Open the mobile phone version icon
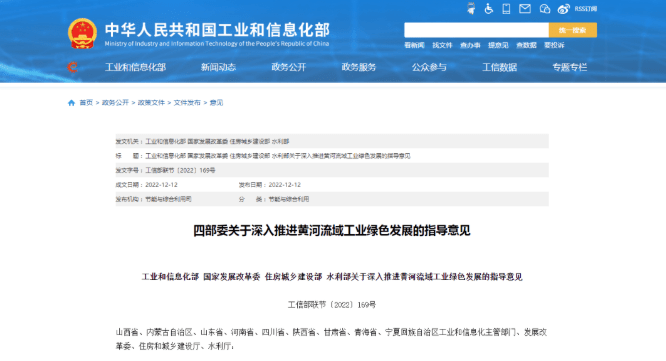 pyautogui.click(x=506, y=8)
